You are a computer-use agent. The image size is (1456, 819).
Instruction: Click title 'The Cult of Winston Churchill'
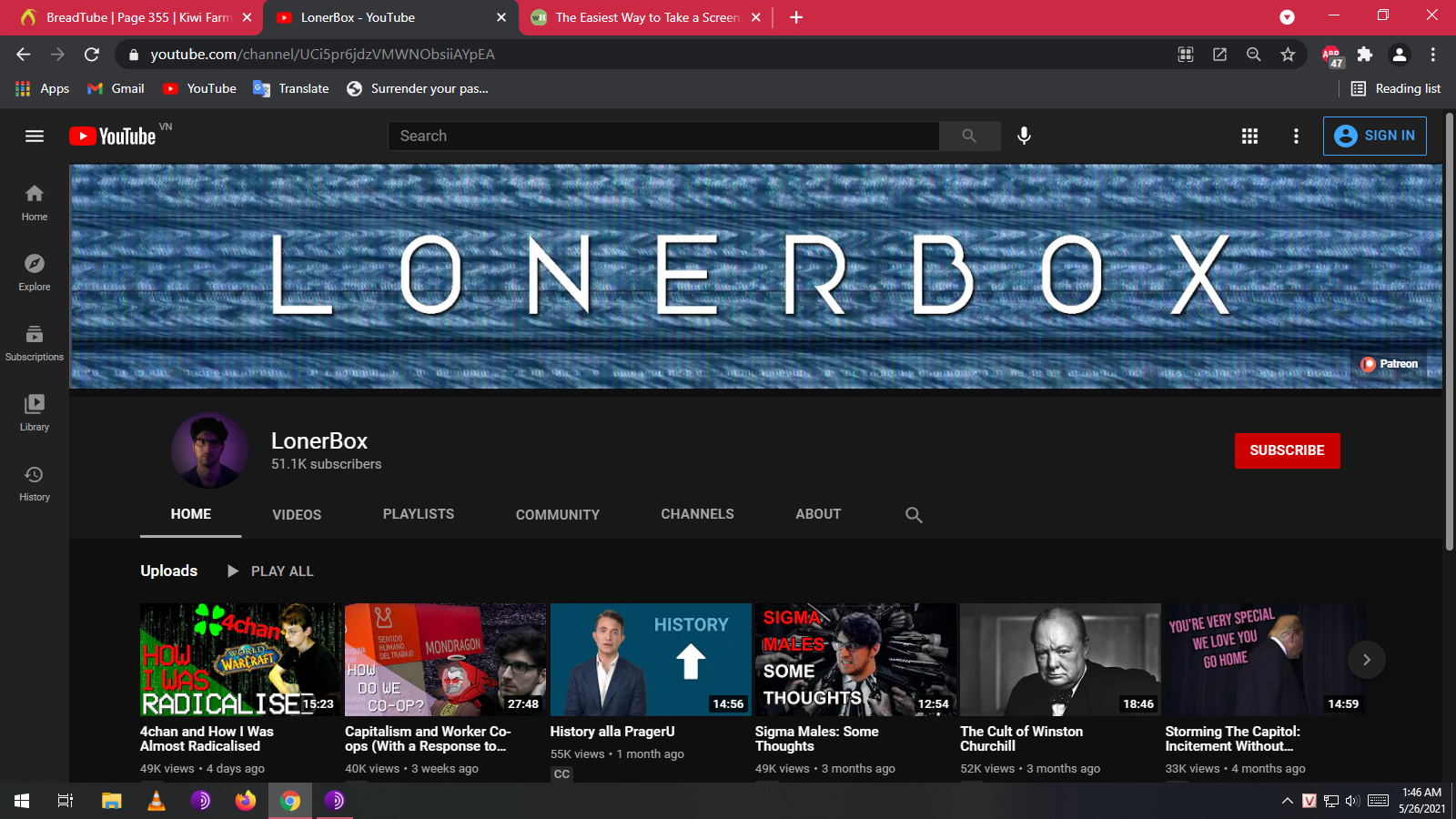pos(1021,738)
